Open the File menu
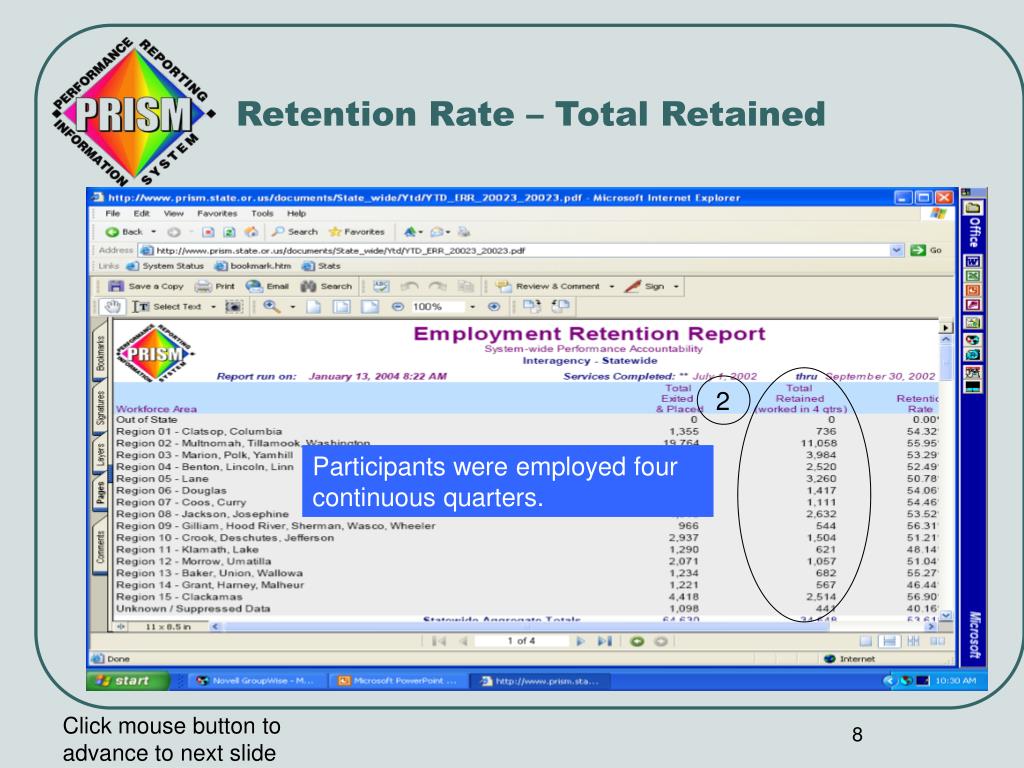This screenshot has width=1024, height=768. pyautogui.click(x=113, y=214)
